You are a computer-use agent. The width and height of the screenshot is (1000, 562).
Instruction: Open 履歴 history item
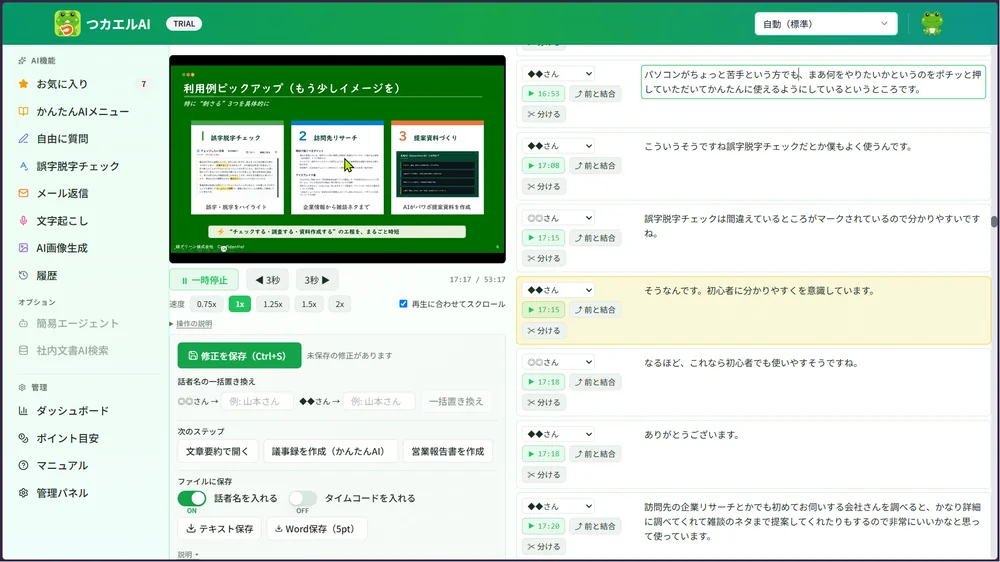pyautogui.click(x=84, y=276)
